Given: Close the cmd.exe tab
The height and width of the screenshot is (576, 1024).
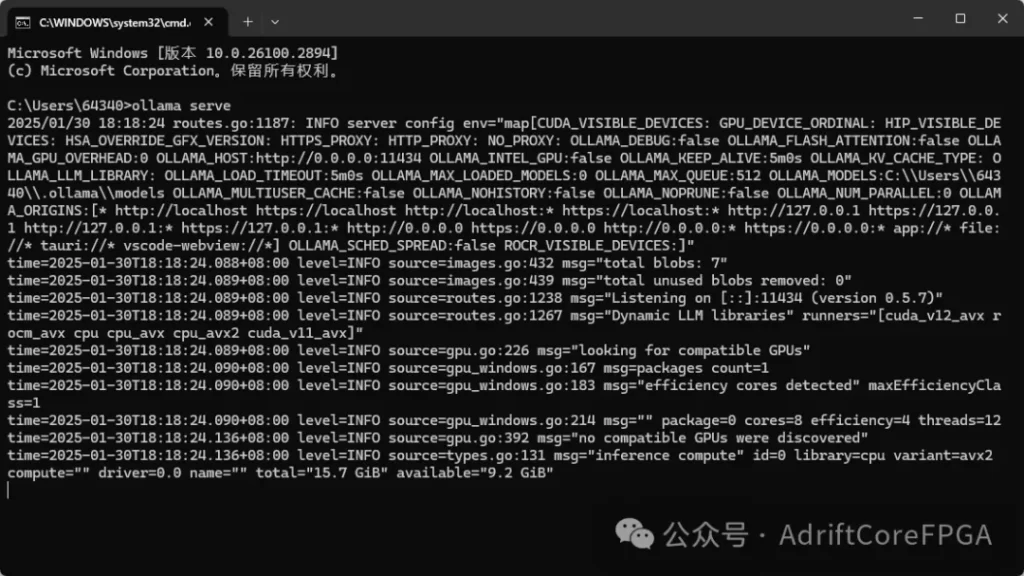Looking at the screenshot, I should tap(208, 22).
